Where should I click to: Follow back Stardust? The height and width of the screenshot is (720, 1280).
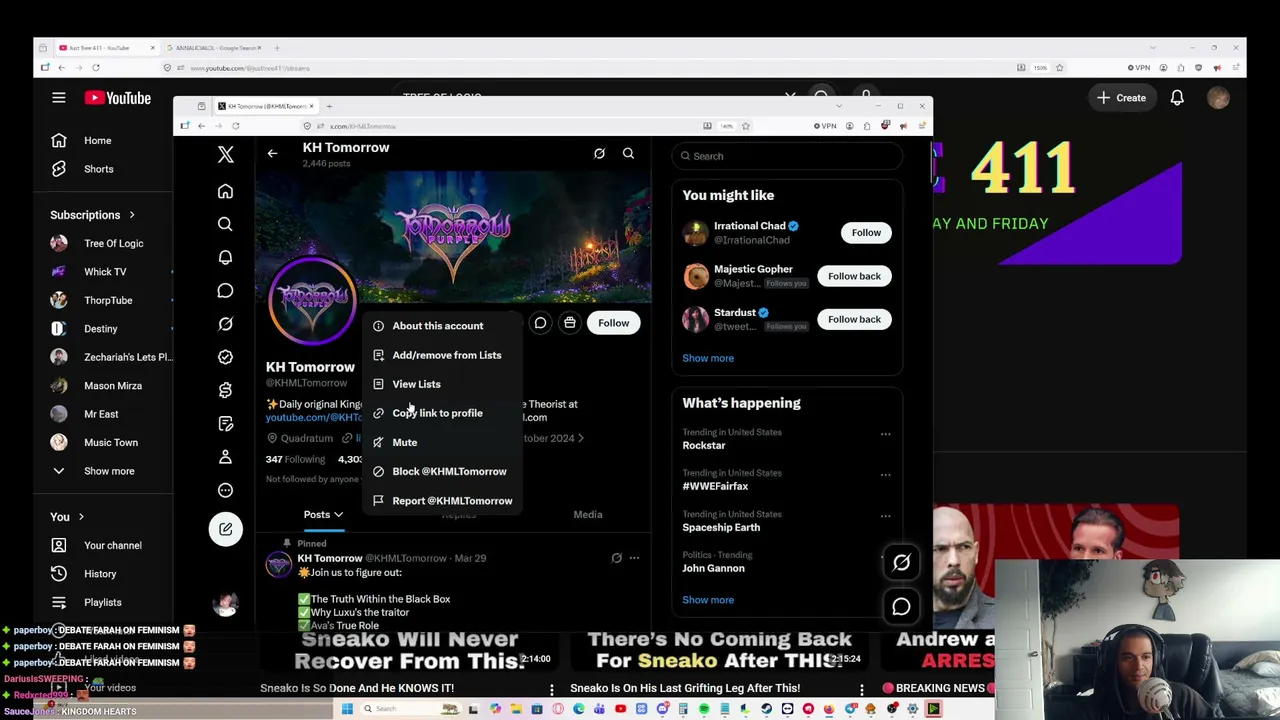854,319
